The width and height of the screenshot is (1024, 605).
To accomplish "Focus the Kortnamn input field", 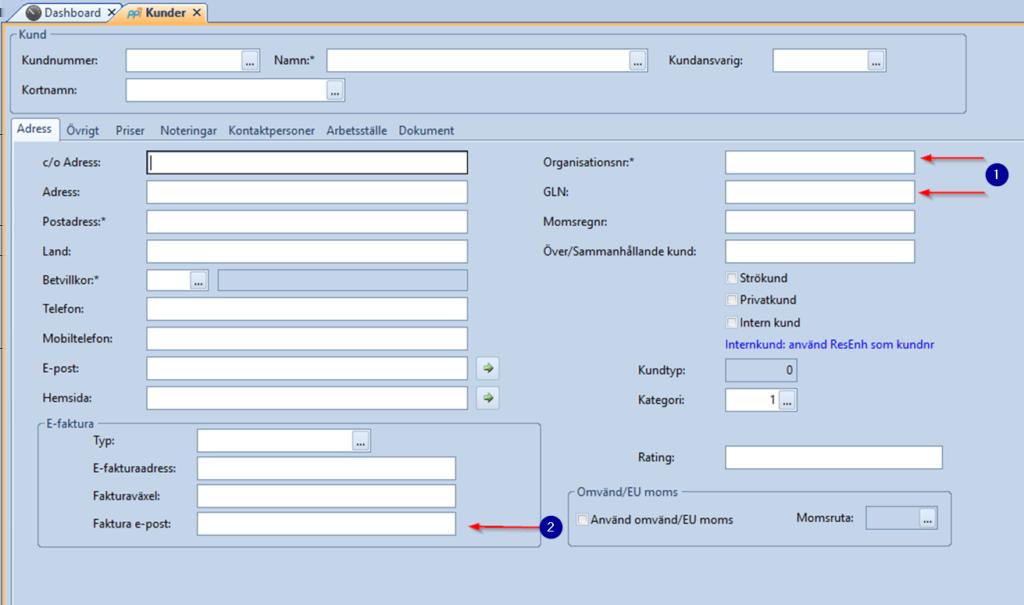I will [227, 90].
